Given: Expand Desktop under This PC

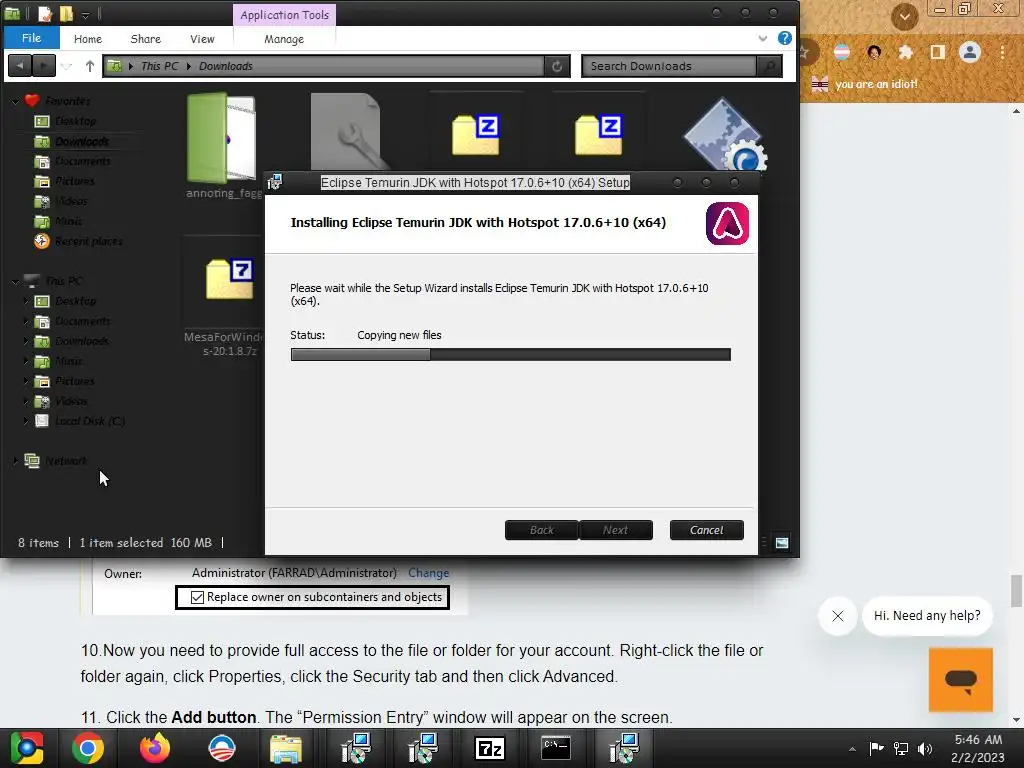Looking at the screenshot, I should [x=26, y=301].
